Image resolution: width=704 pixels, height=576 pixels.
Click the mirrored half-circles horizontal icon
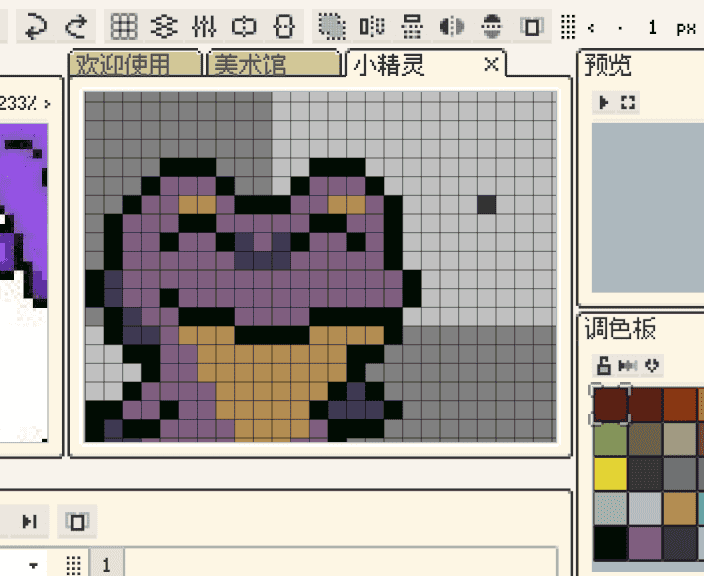[x=452, y=26]
